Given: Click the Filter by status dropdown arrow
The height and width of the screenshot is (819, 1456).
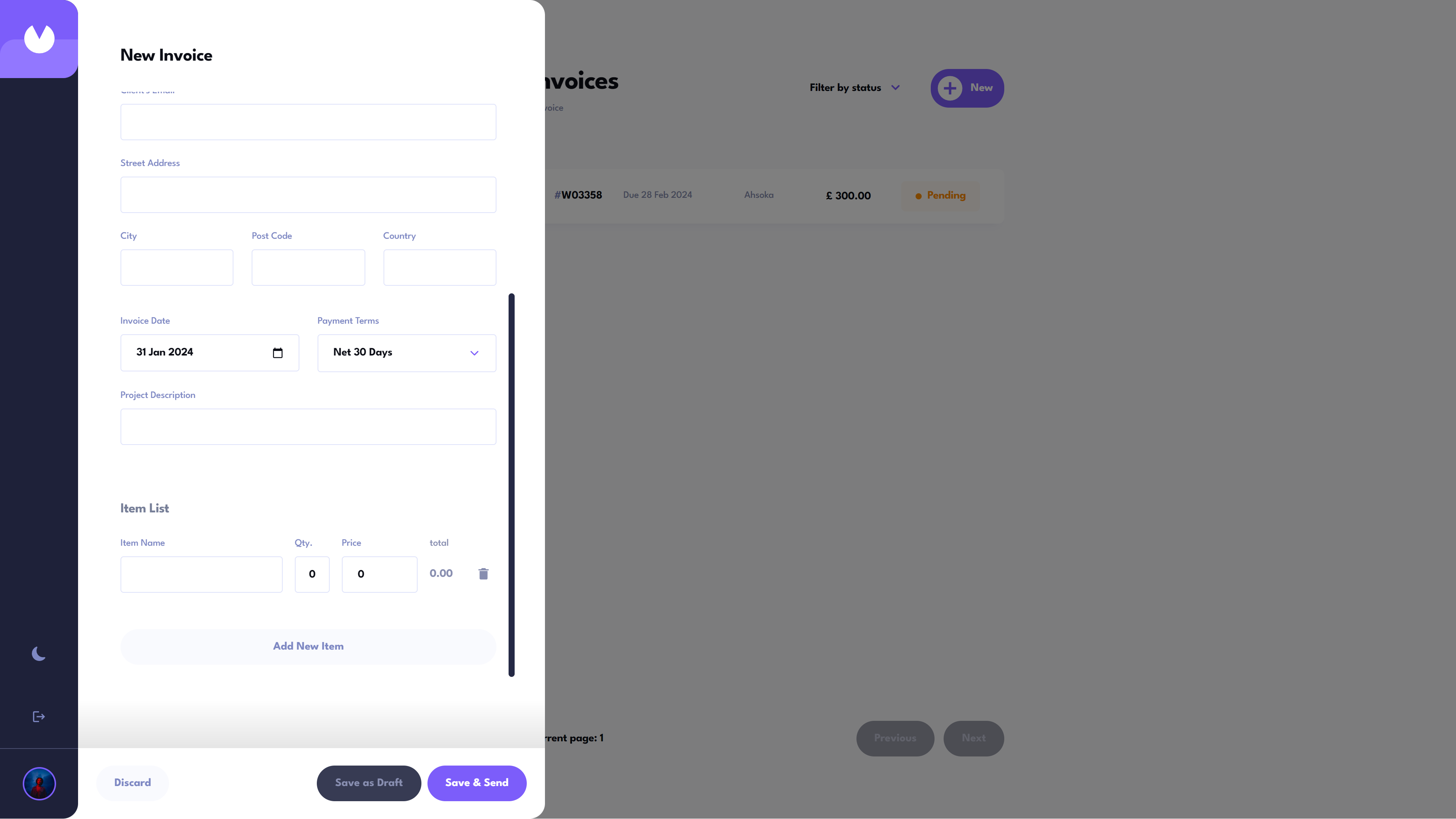Looking at the screenshot, I should (896, 88).
